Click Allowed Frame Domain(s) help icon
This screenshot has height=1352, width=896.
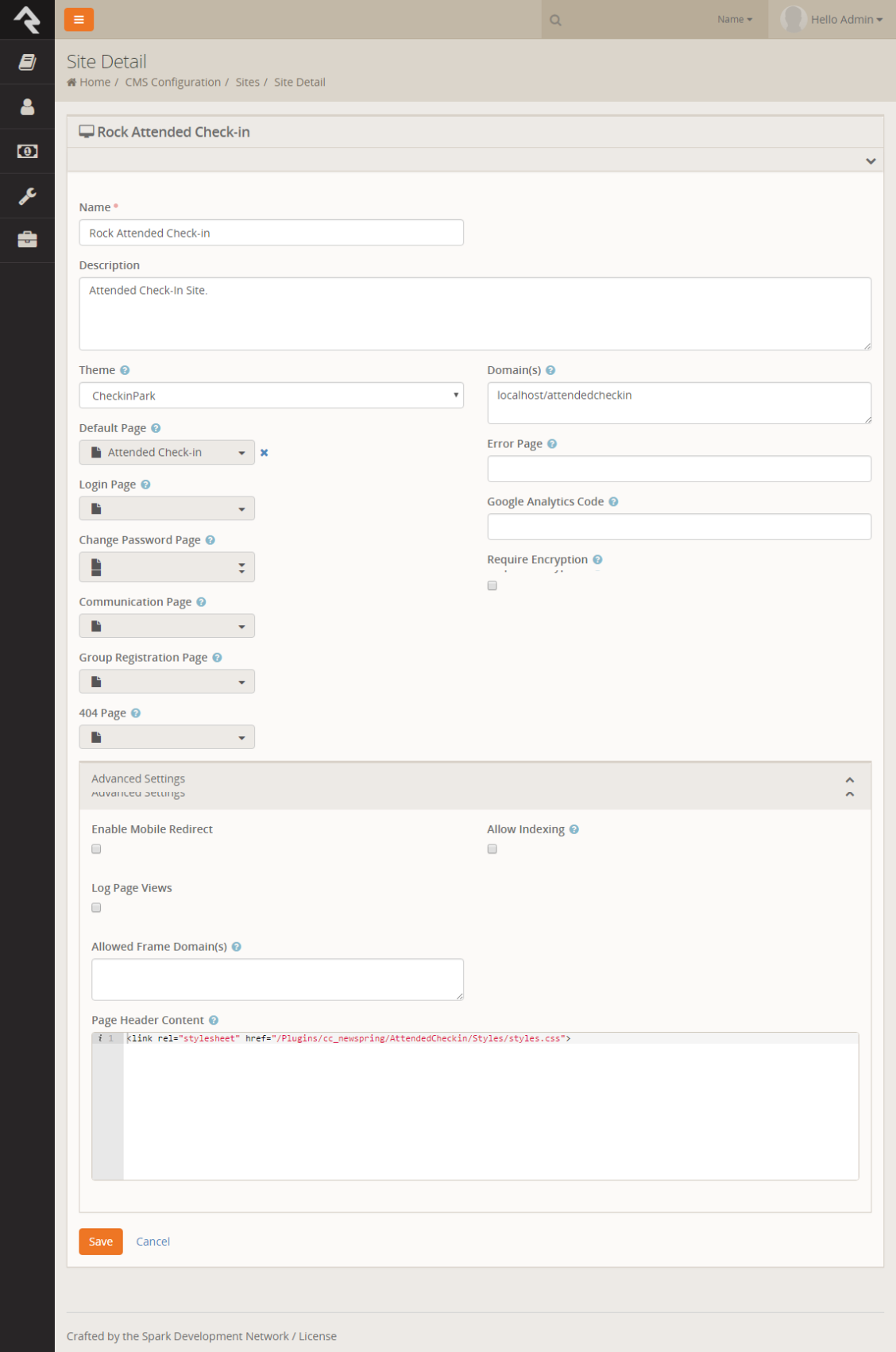coord(237,947)
